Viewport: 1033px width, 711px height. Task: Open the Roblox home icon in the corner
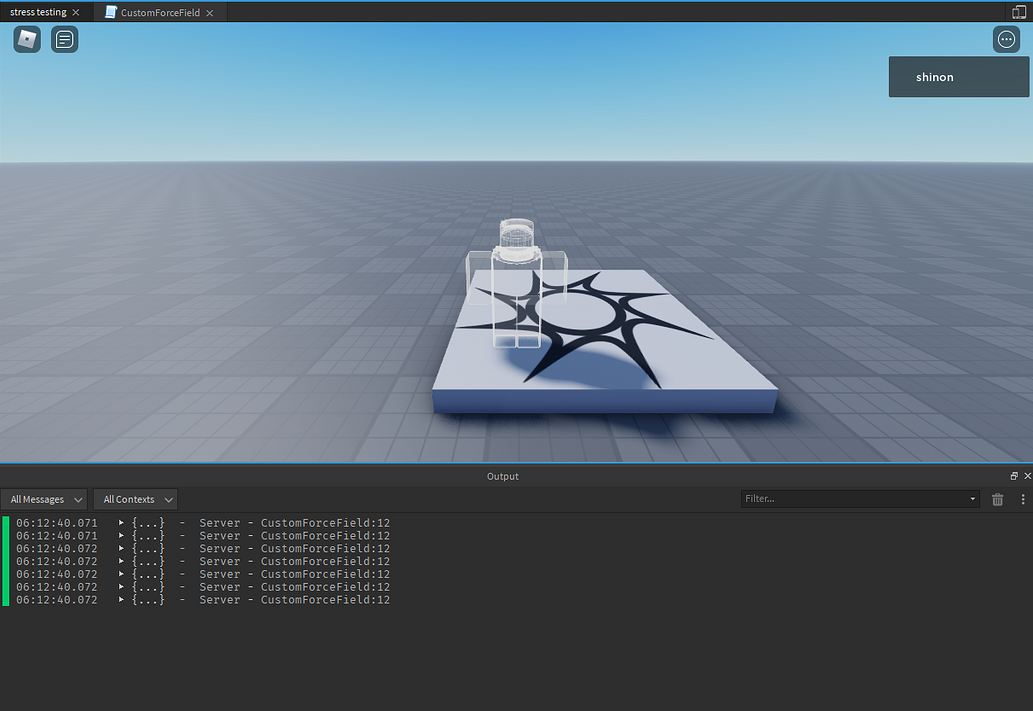(x=26, y=39)
